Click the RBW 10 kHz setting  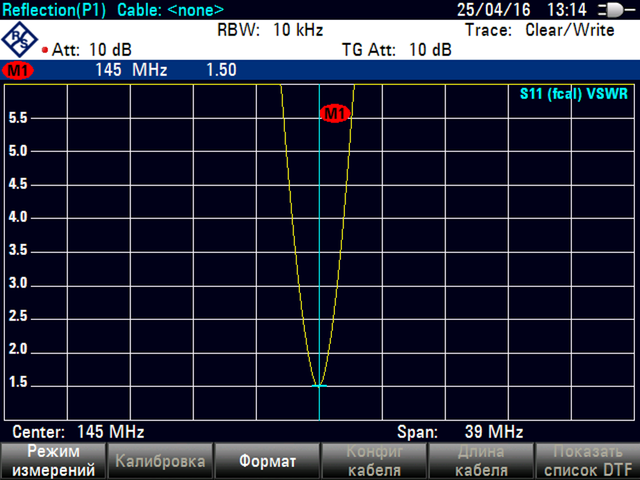270,30
